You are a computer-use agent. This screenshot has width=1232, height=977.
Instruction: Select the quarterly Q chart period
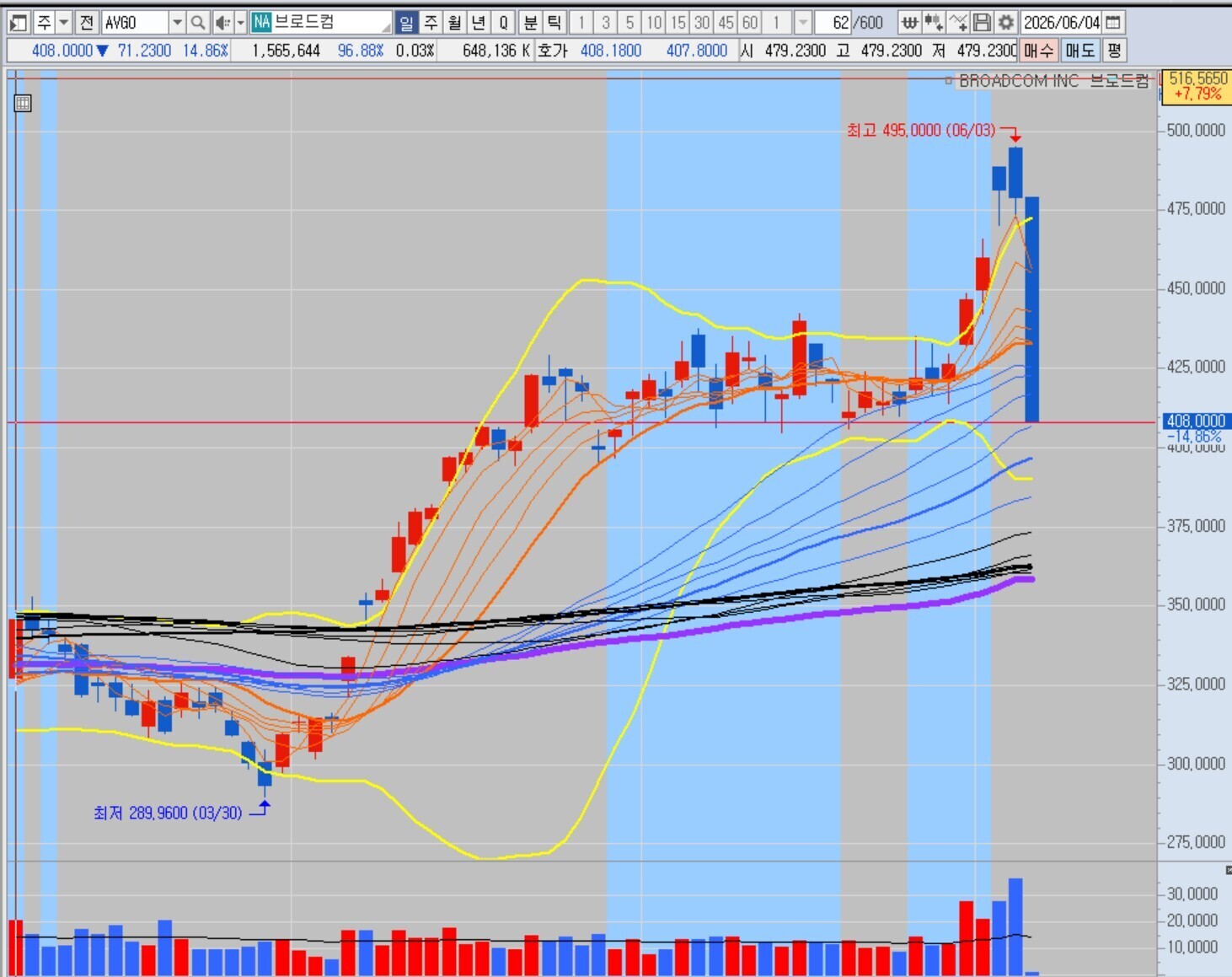coord(503,23)
